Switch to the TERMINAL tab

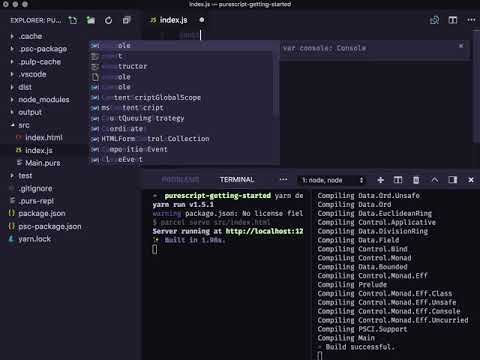237,180
